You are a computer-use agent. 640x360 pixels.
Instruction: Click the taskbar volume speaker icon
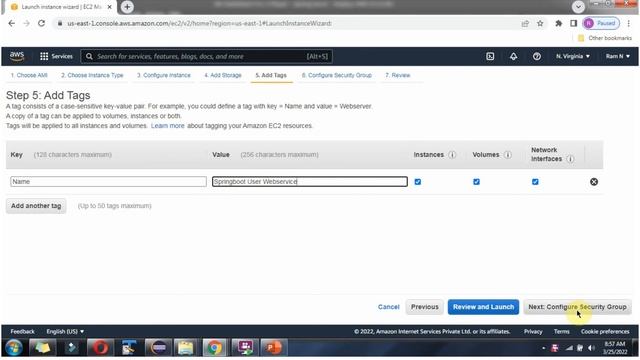point(591,348)
